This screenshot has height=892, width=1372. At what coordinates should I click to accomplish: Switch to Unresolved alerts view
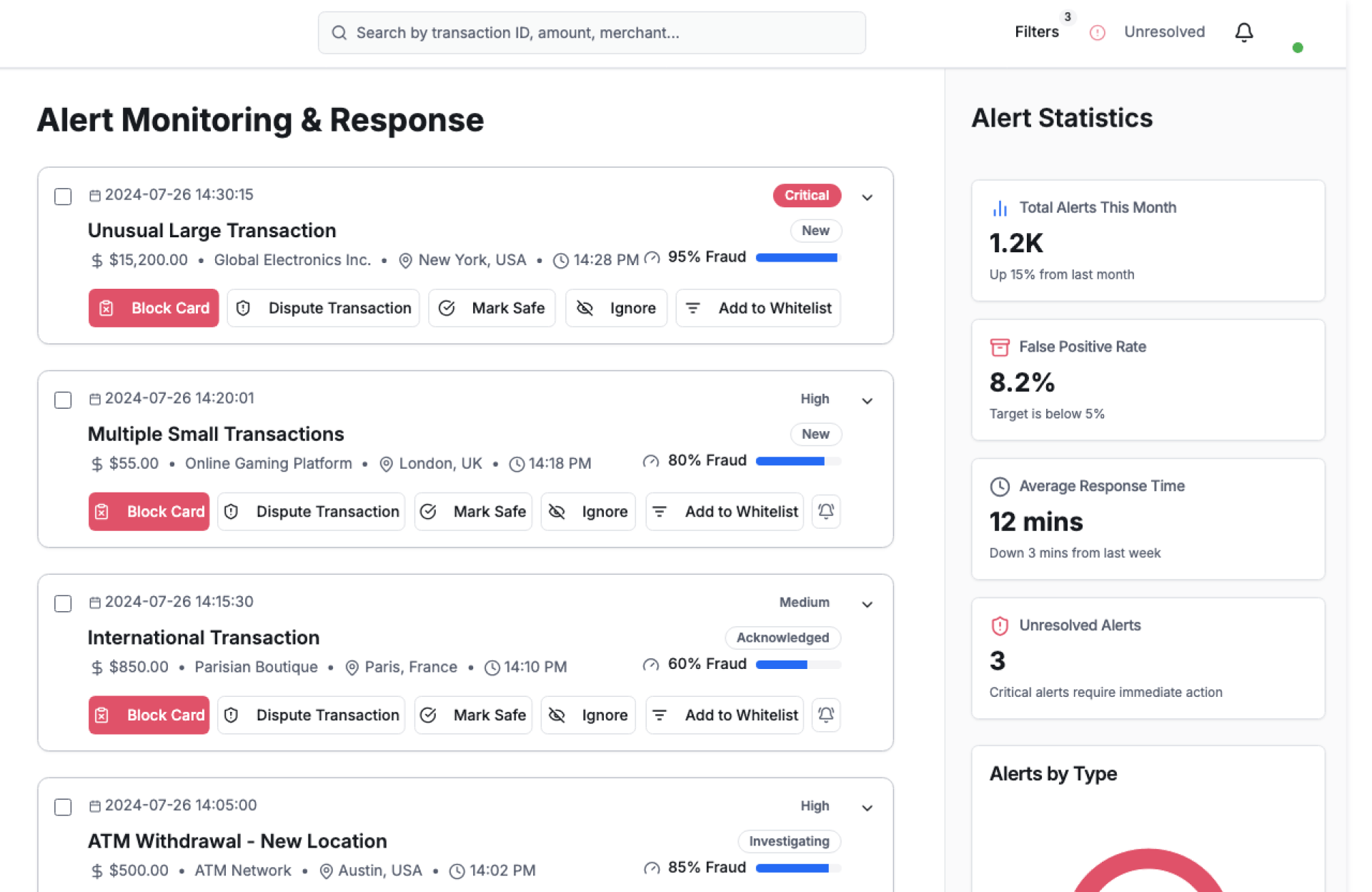coord(1163,32)
